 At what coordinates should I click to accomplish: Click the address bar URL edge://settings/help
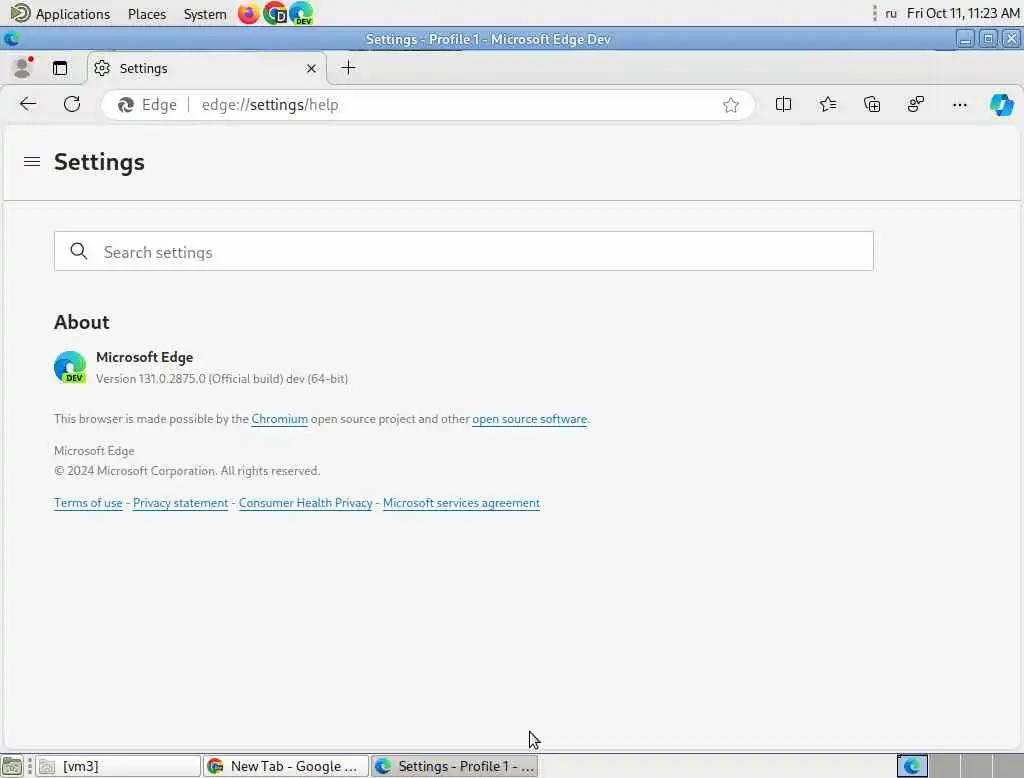point(270,105)
